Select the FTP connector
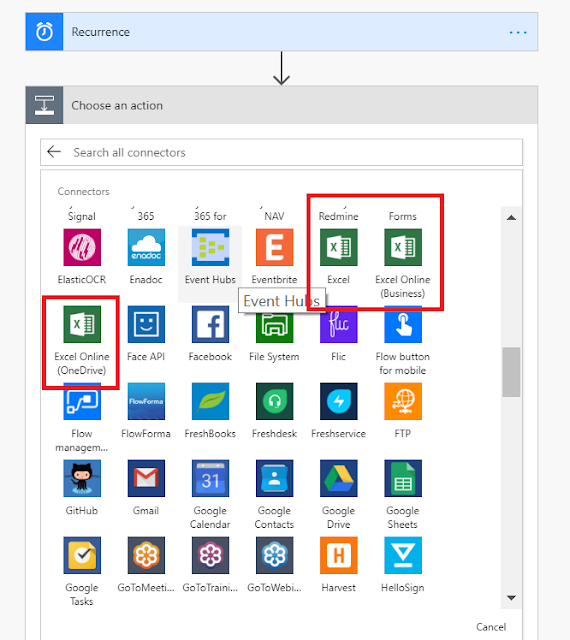The image size is (570, 640). [403, 401]
